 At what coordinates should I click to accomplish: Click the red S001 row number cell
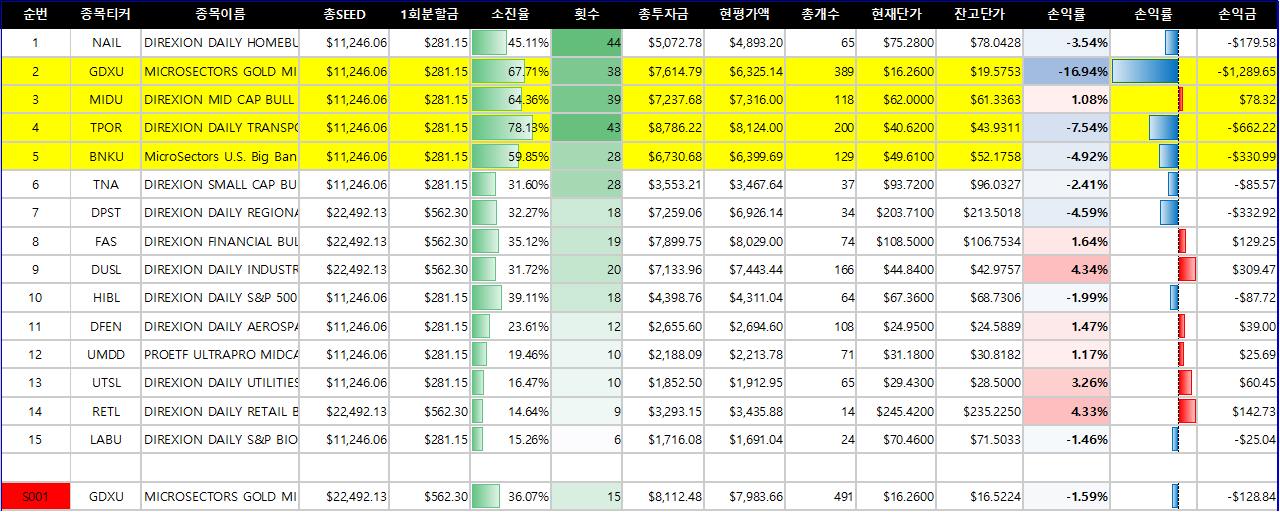tap(35, 496)
